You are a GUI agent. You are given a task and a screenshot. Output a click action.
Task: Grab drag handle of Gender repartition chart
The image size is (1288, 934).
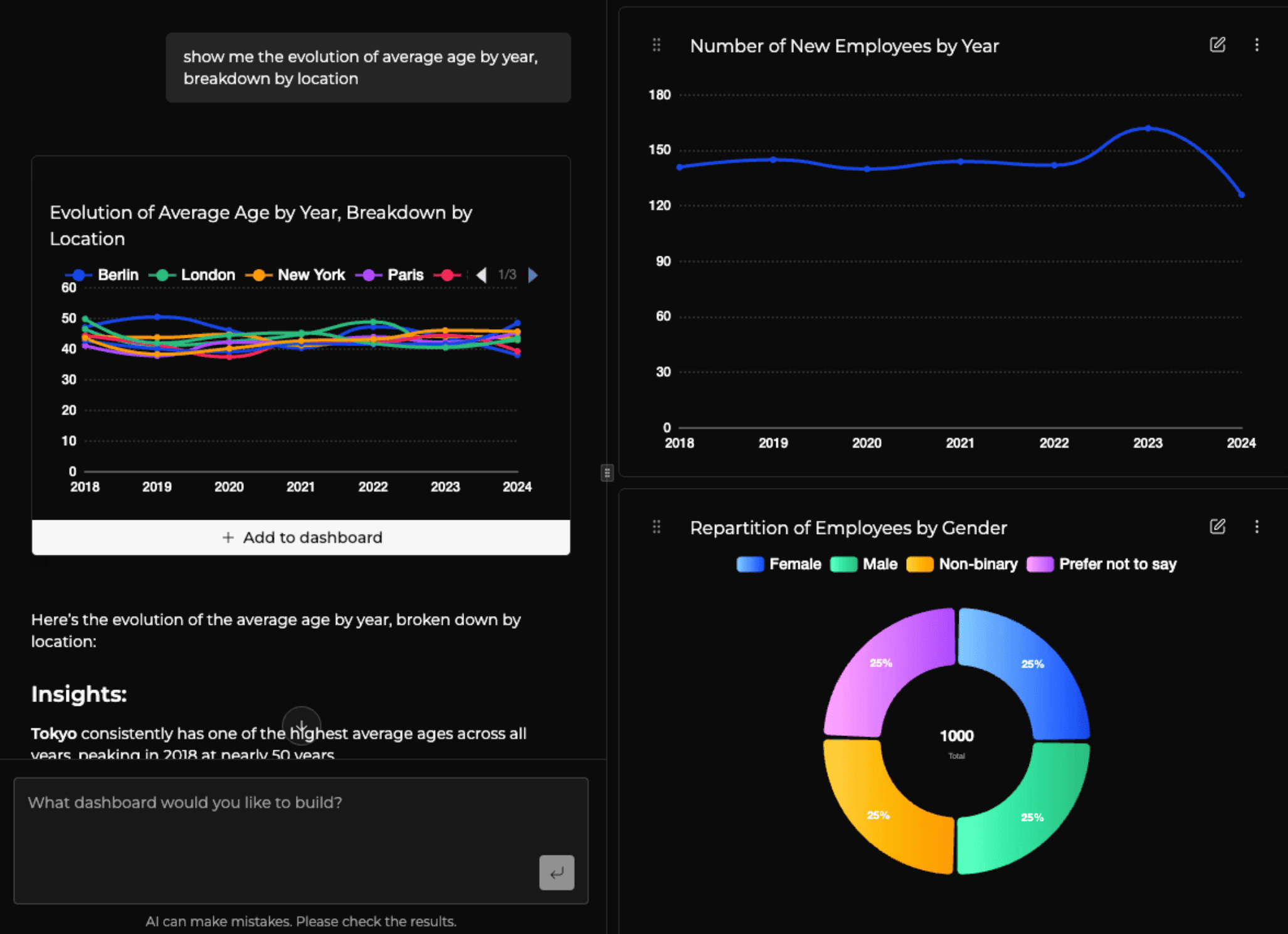[657, 527]
